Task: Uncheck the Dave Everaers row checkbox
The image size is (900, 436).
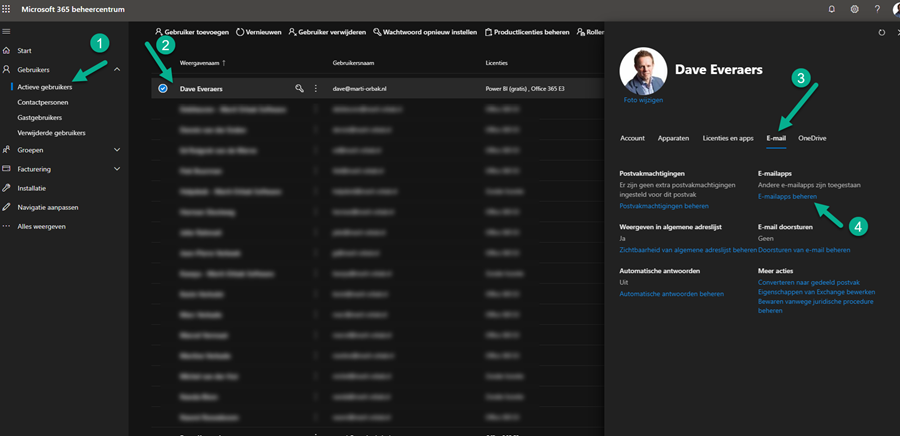Action: point(162,89)
